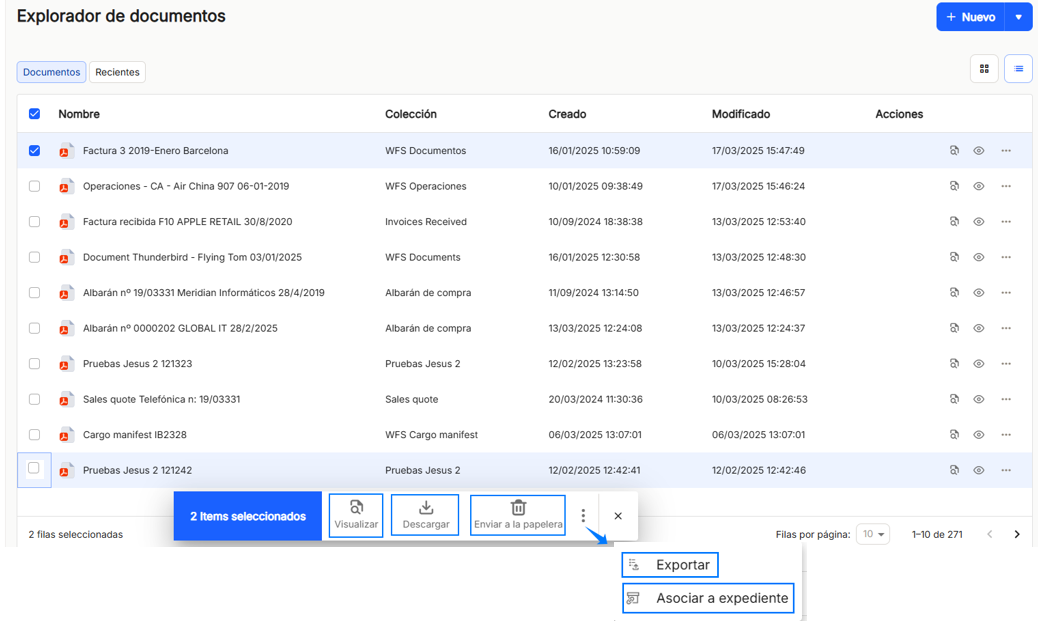Check the Document Thunderbird - Flying Tom row
The width and height of the screenshot is (1045, 621).
point(35,257)
